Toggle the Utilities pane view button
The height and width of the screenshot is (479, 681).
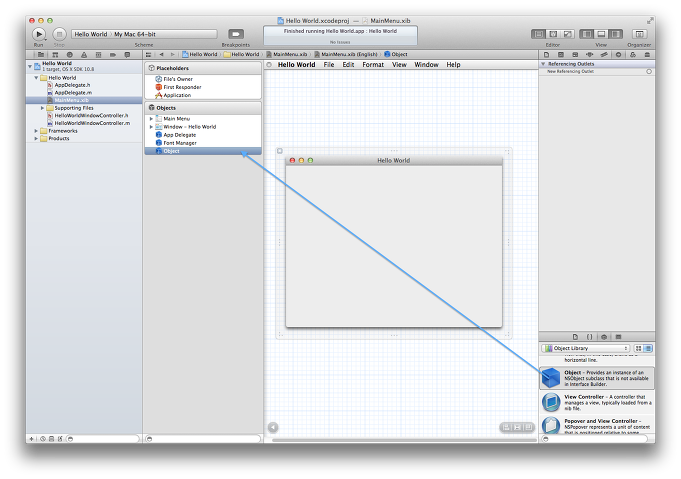pyautogui.click(x=615, y=34)
